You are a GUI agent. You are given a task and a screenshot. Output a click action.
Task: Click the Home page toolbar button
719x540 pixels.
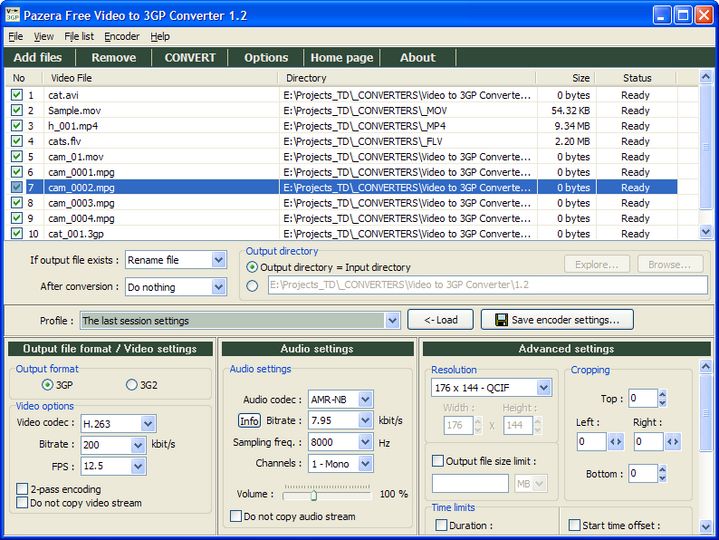pyautogui.click(x=342, y=57)
